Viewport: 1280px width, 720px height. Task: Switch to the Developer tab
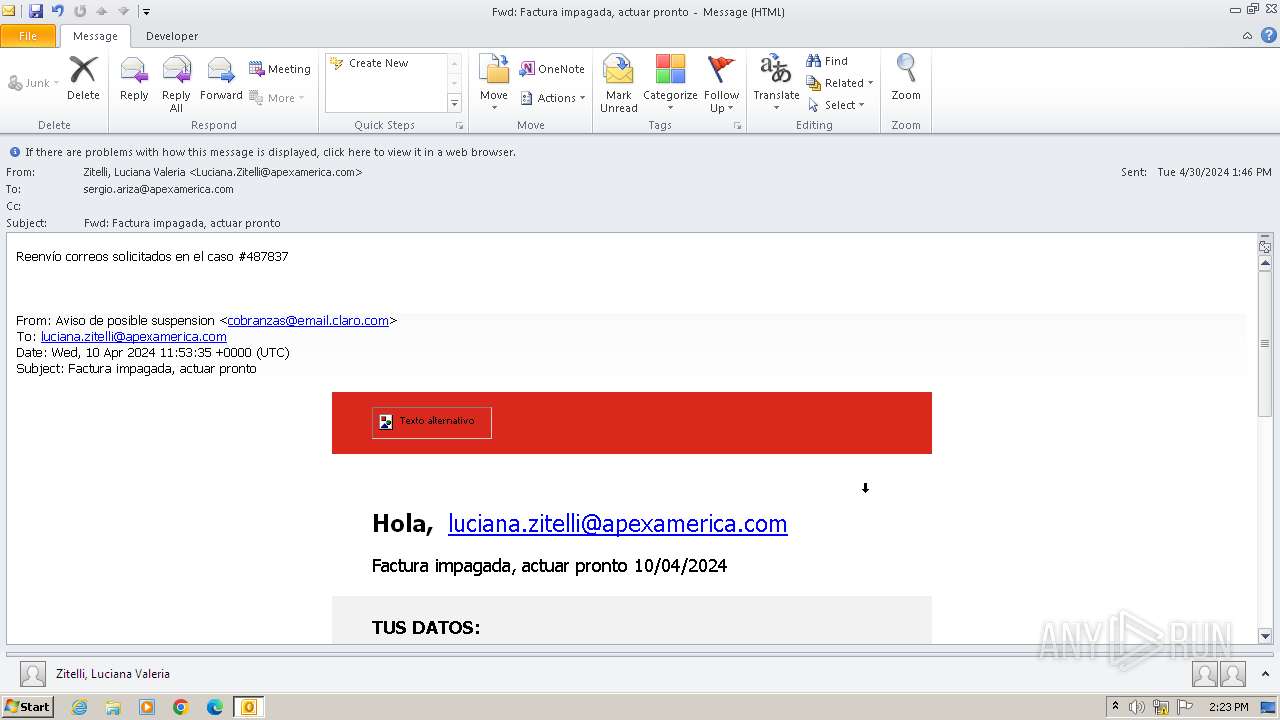[x=172, y=36]
